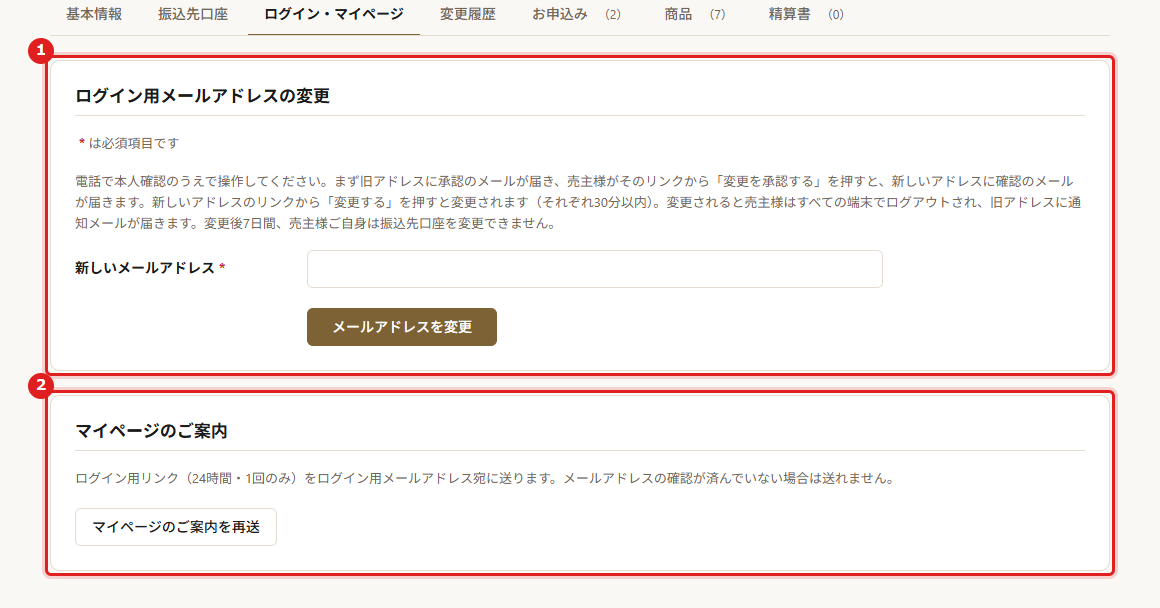
Task: Click the ログイン用メールアドレスの変更 heading
Action: (202, 96)
